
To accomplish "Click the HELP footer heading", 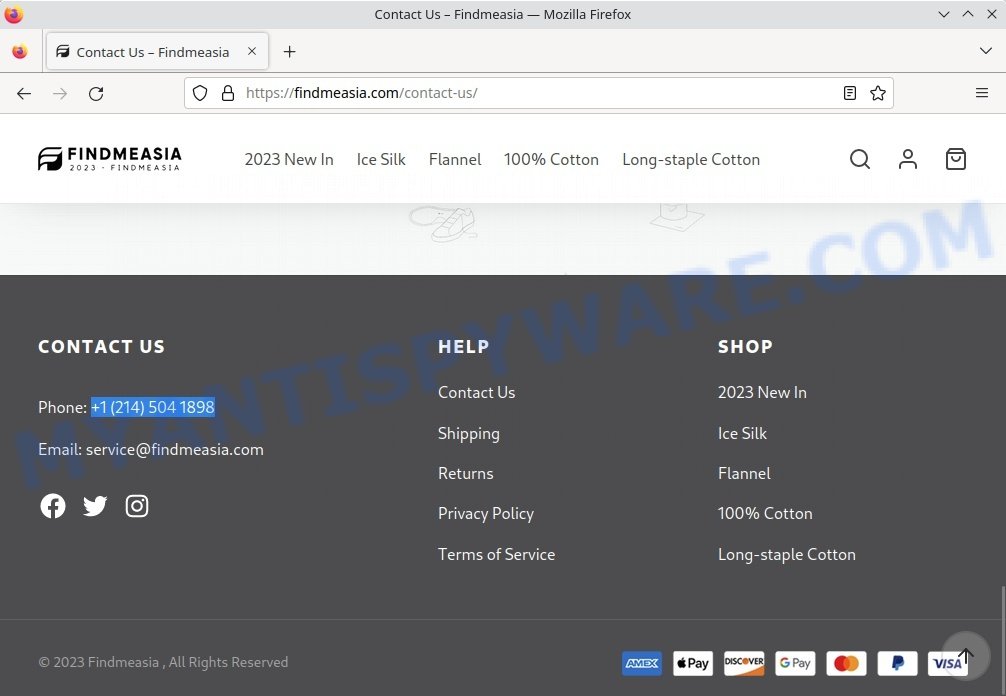I will coord(464,346).
